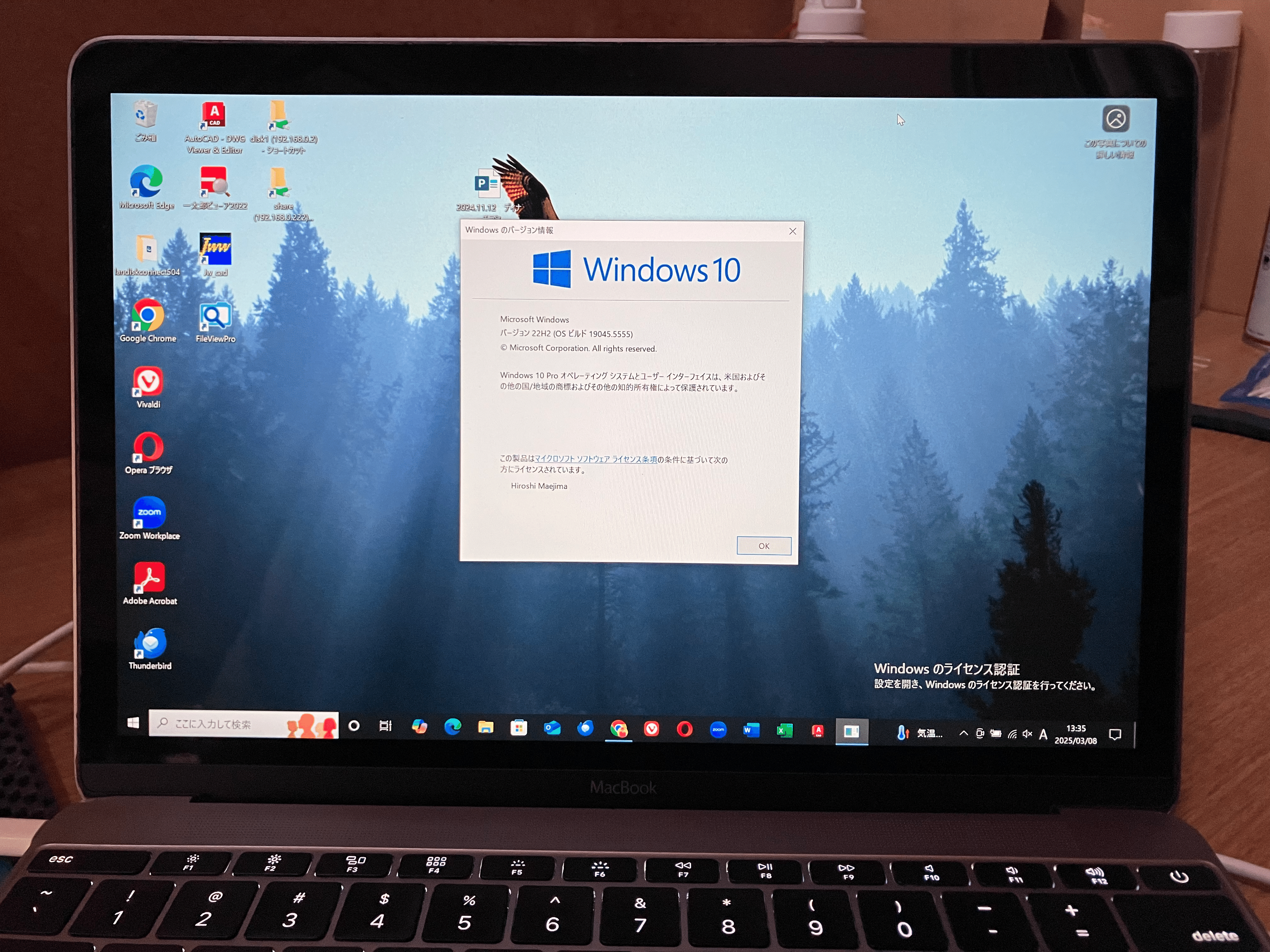The image size is (1270, 952).
Task: Open the Recycle Bin desktop icon
Action: [145, 121]
